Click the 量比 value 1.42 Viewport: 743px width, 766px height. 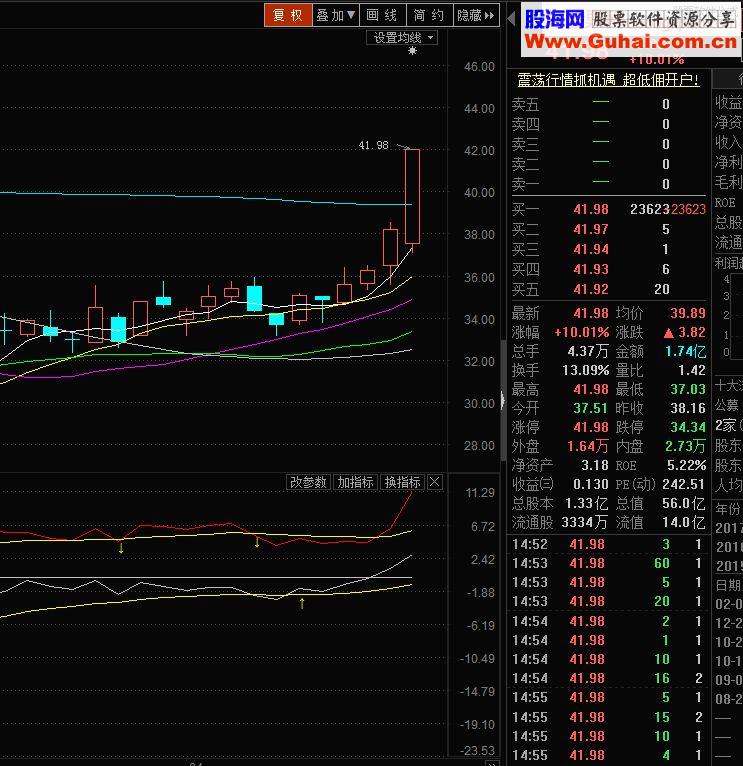point(692,371)
